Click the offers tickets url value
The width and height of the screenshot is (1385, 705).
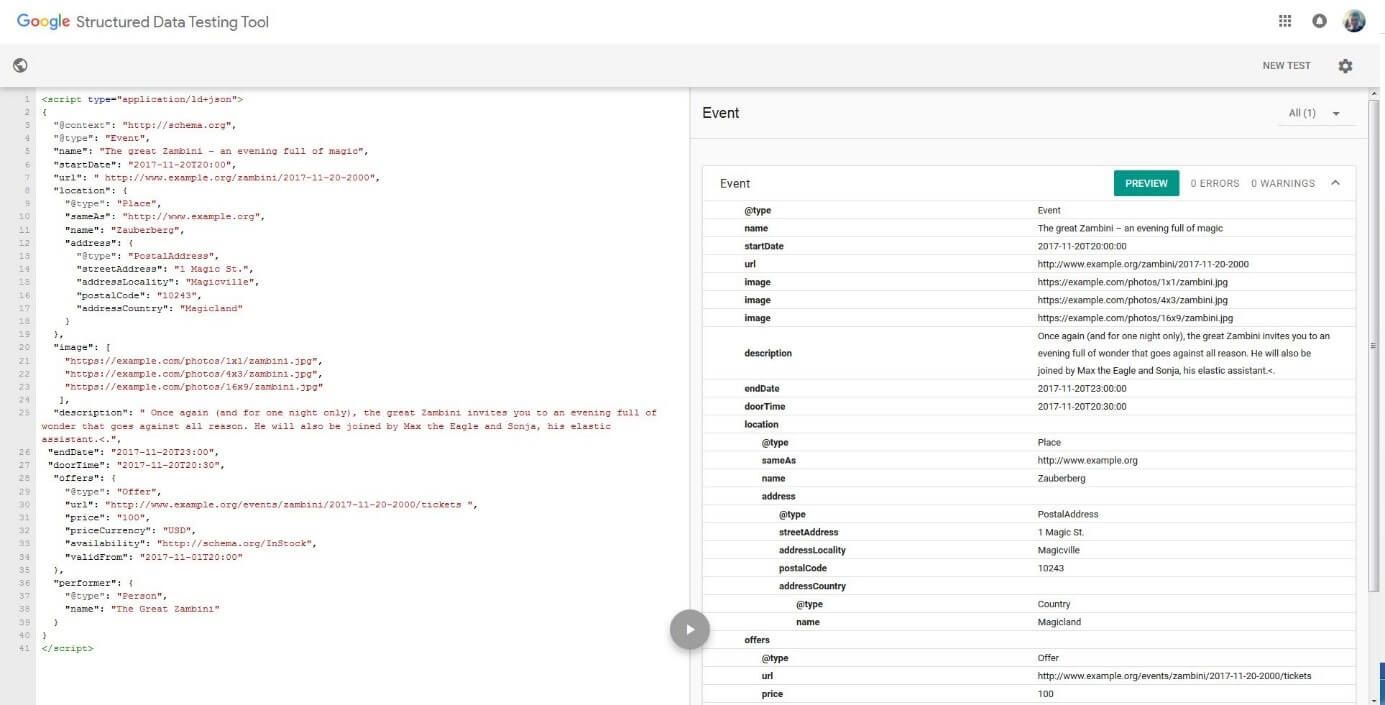coord(1174,676)
